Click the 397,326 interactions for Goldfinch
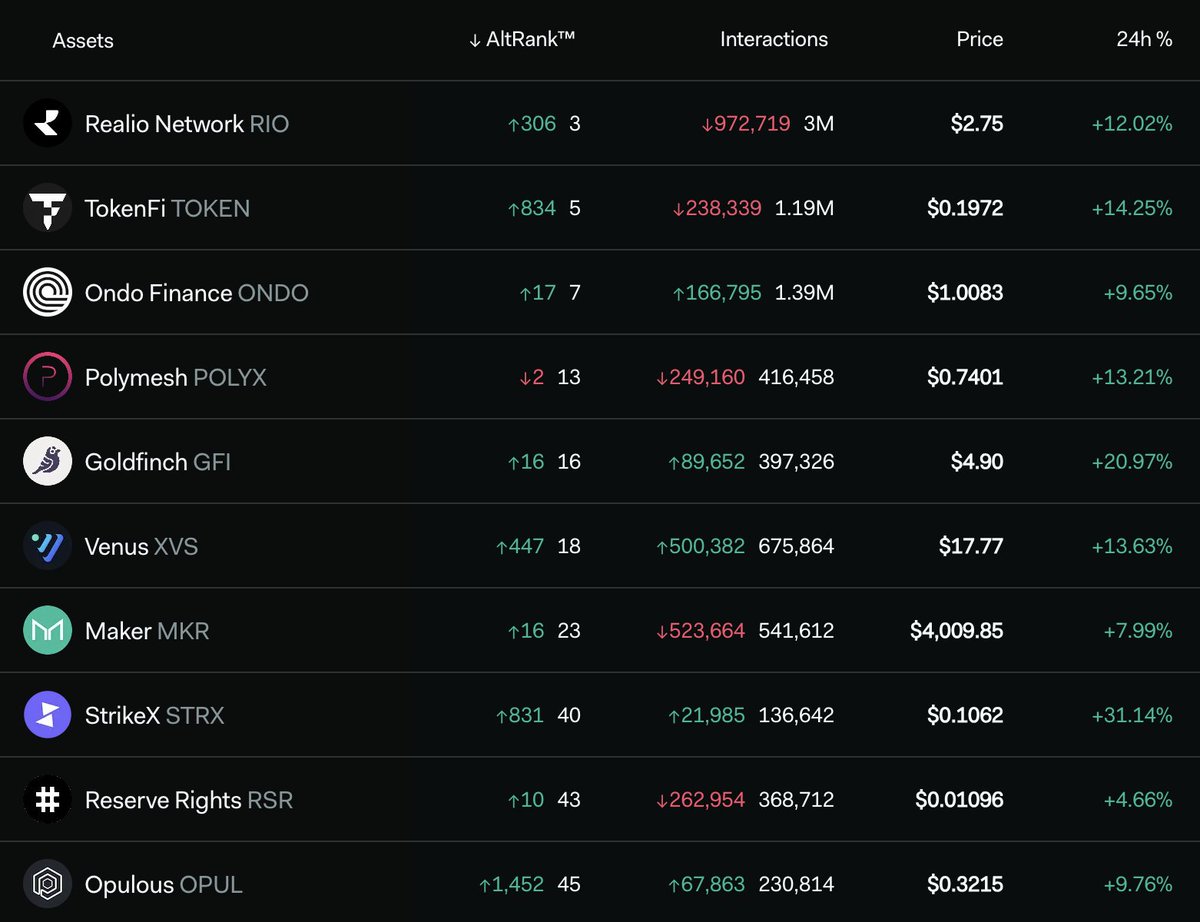The image size is (1200, 922). (796, 462)
